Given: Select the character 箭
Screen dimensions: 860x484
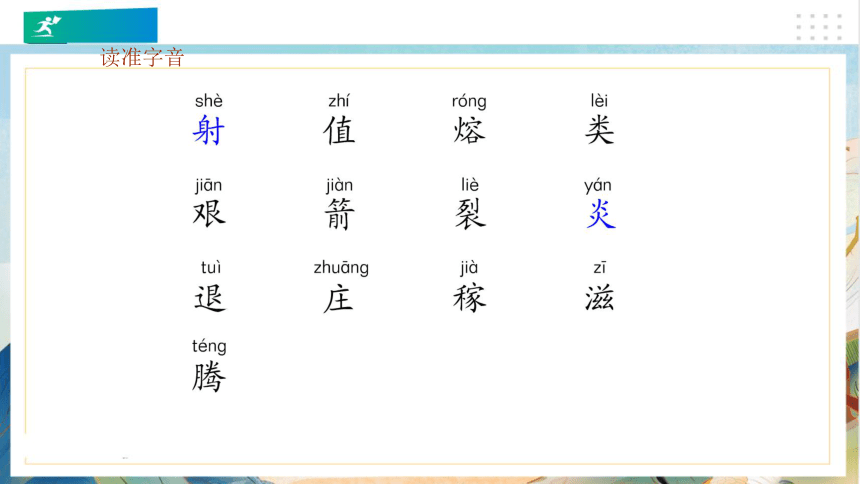Looking at the screenshot, I should tap(340, 214).
